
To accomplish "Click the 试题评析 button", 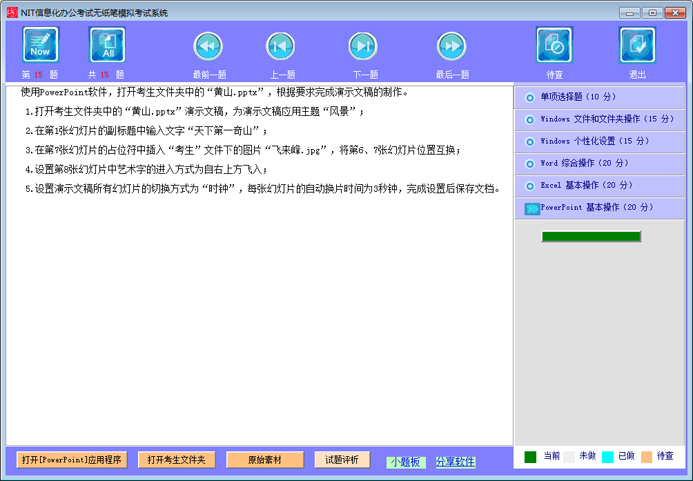I will pos(342,460).
